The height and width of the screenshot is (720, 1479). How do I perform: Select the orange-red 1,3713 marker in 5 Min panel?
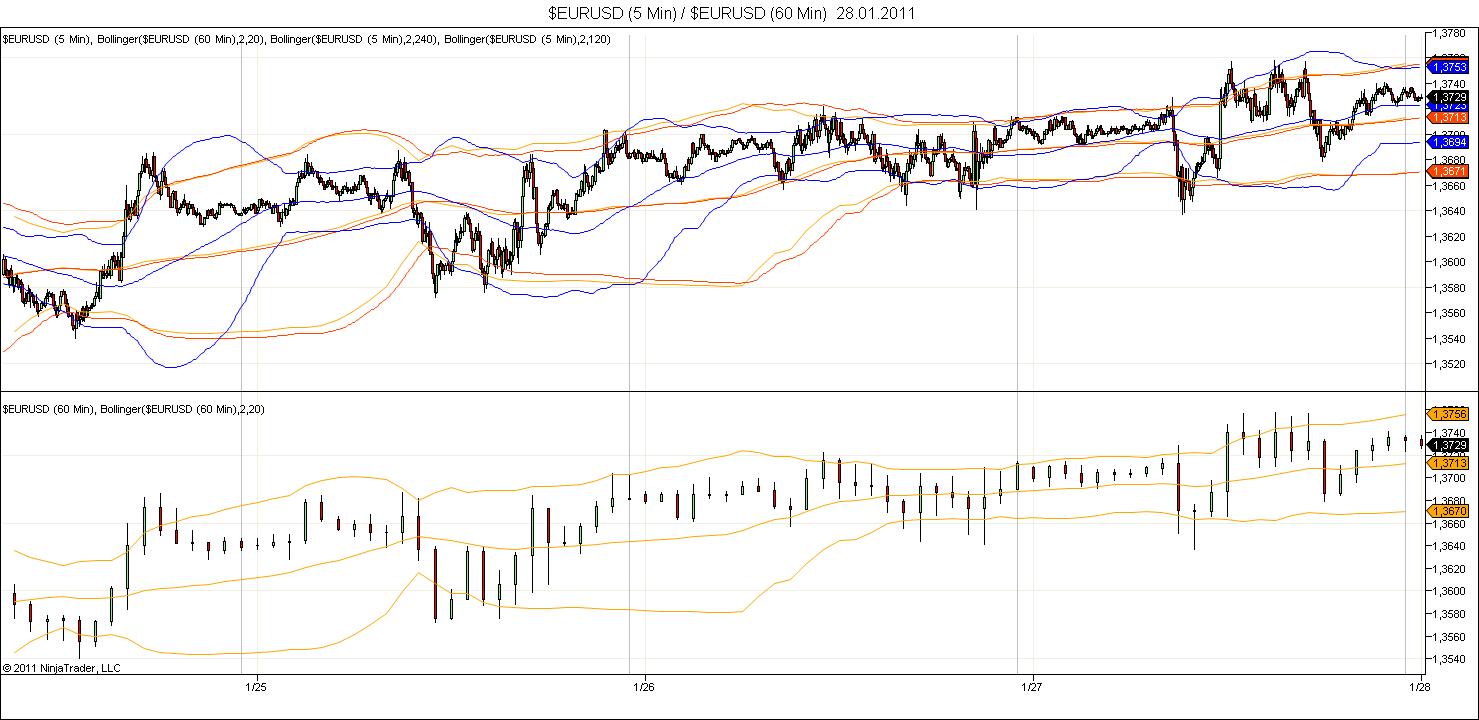pos(1449,118)
